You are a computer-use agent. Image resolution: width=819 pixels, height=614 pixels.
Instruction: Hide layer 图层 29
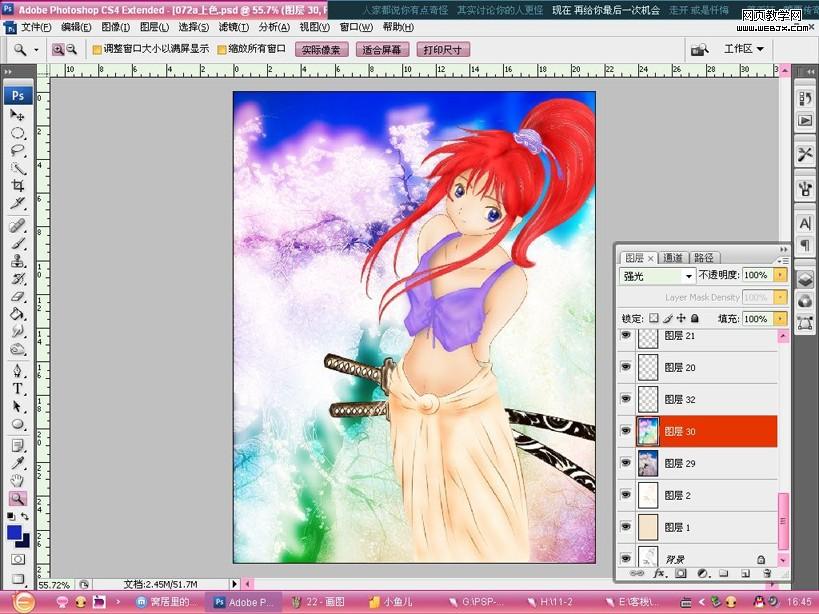(x=626, y=463)
